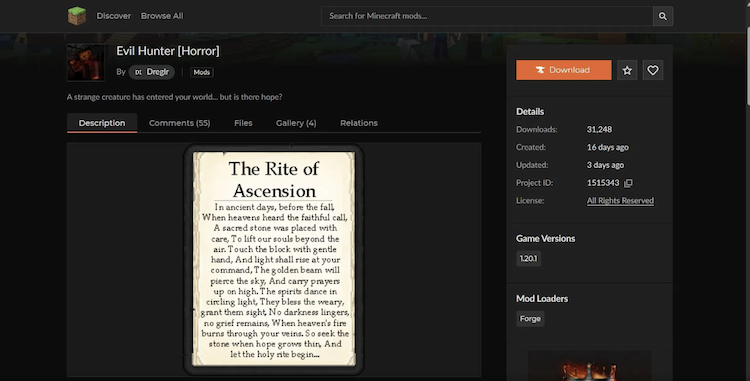Focus the Search for Minecraft mods field

(x=487, y=16)
